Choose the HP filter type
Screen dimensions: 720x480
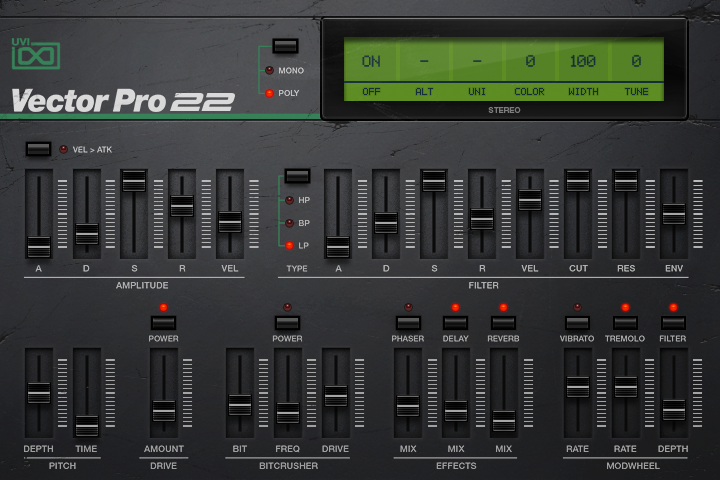coord(289,200)
